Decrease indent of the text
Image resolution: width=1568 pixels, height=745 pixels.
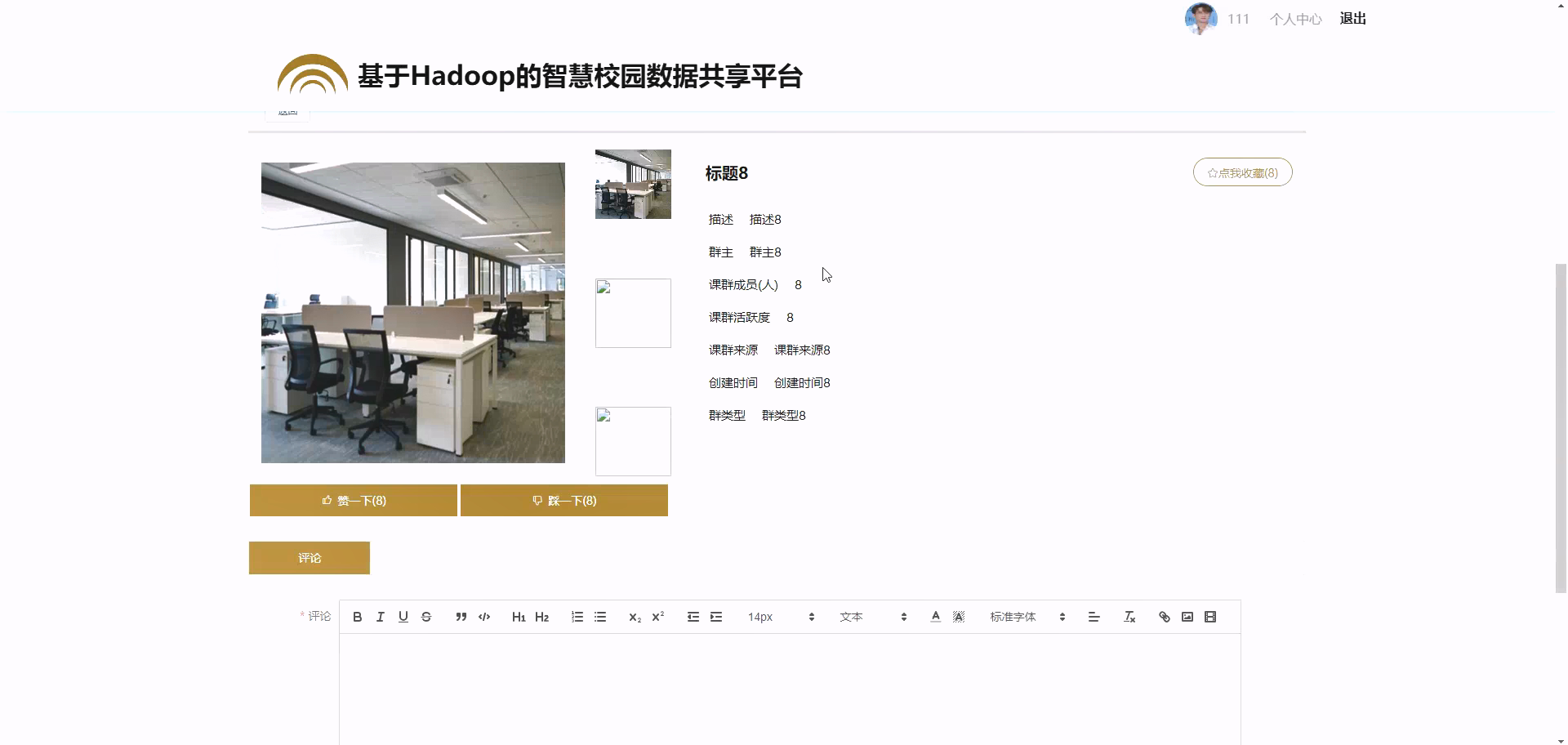pyautogui.click(x=693, y=617)
